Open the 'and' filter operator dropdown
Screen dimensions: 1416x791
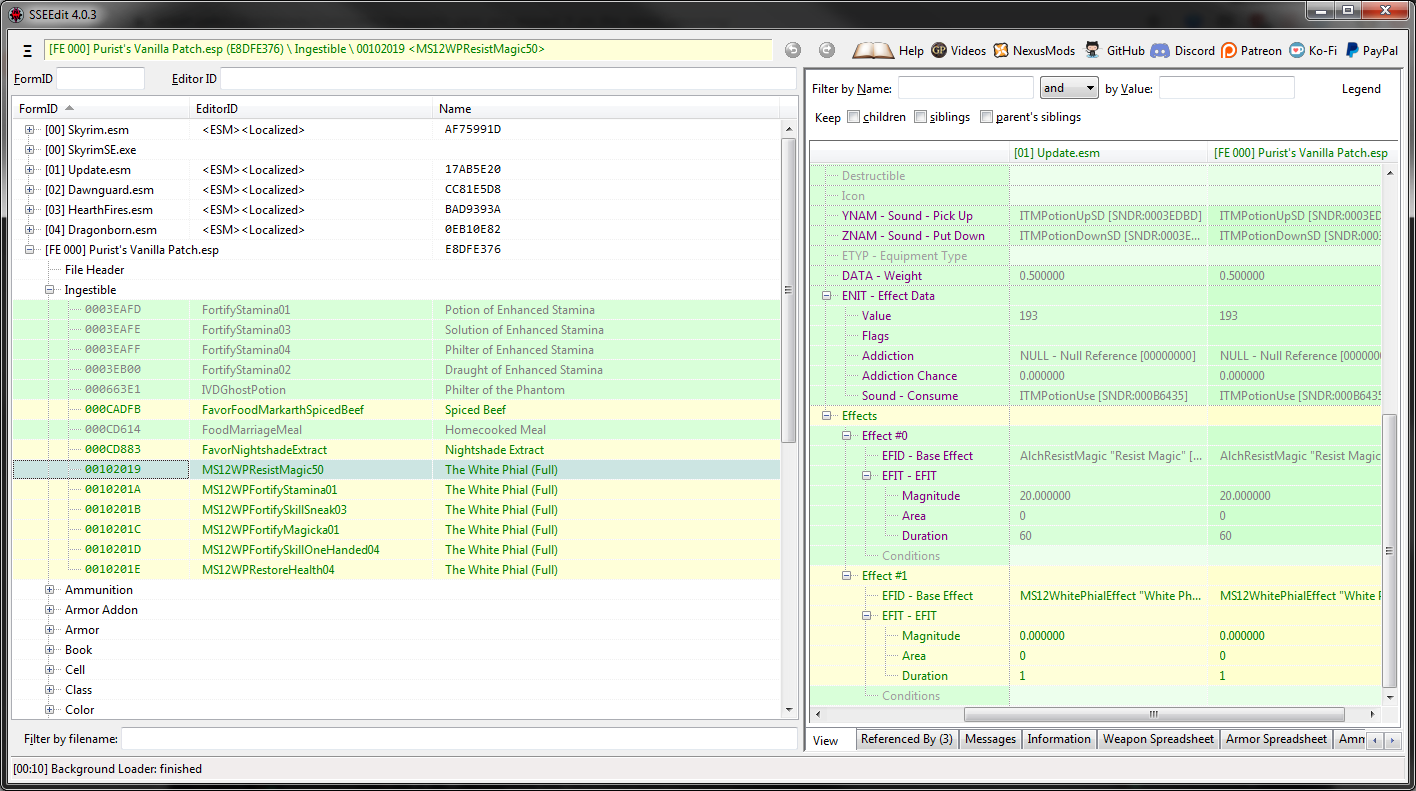click(x=1069, y=88)
